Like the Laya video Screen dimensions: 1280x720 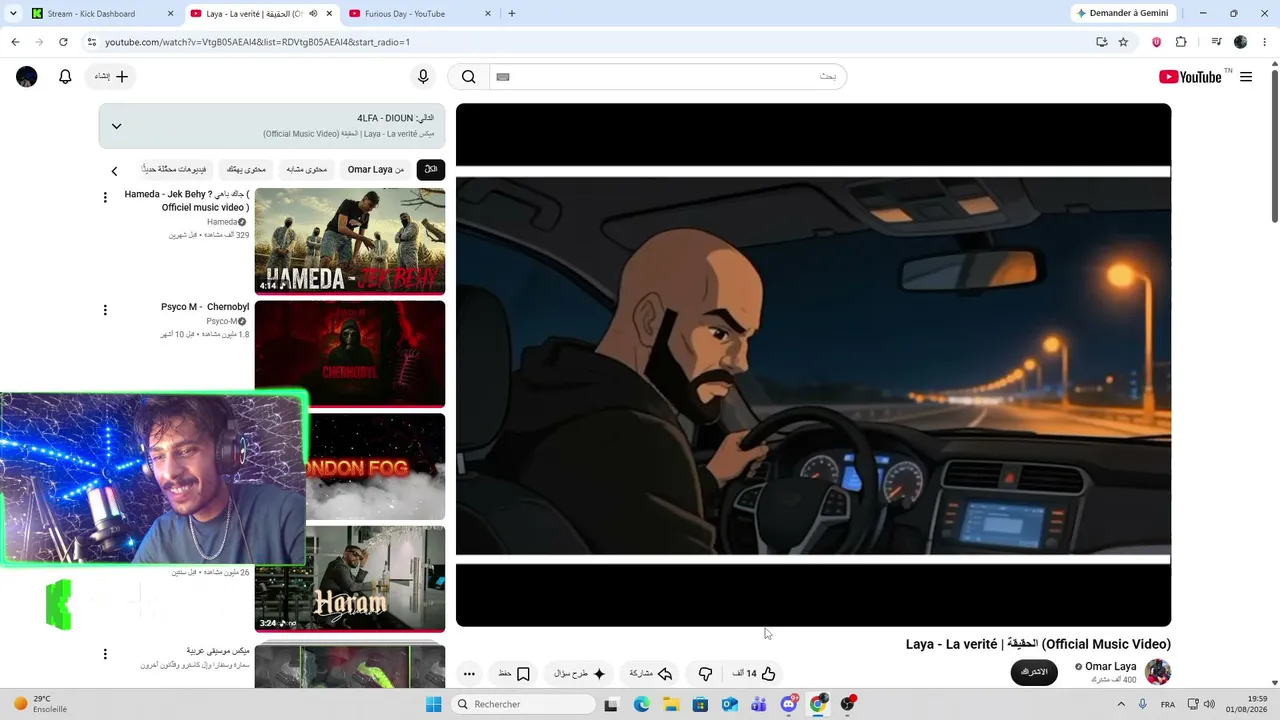[755, 674]
